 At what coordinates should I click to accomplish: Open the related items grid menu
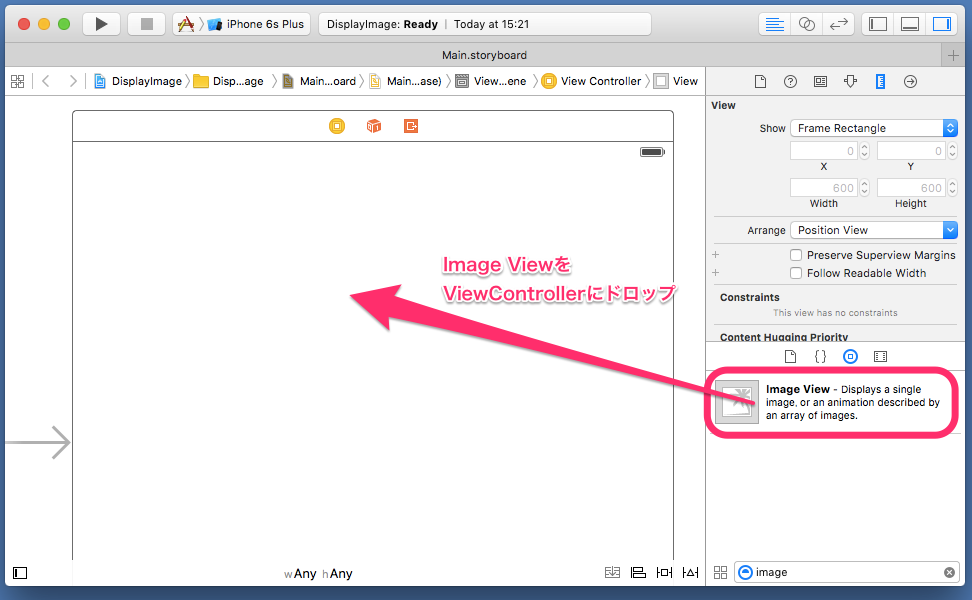(17, 81)
